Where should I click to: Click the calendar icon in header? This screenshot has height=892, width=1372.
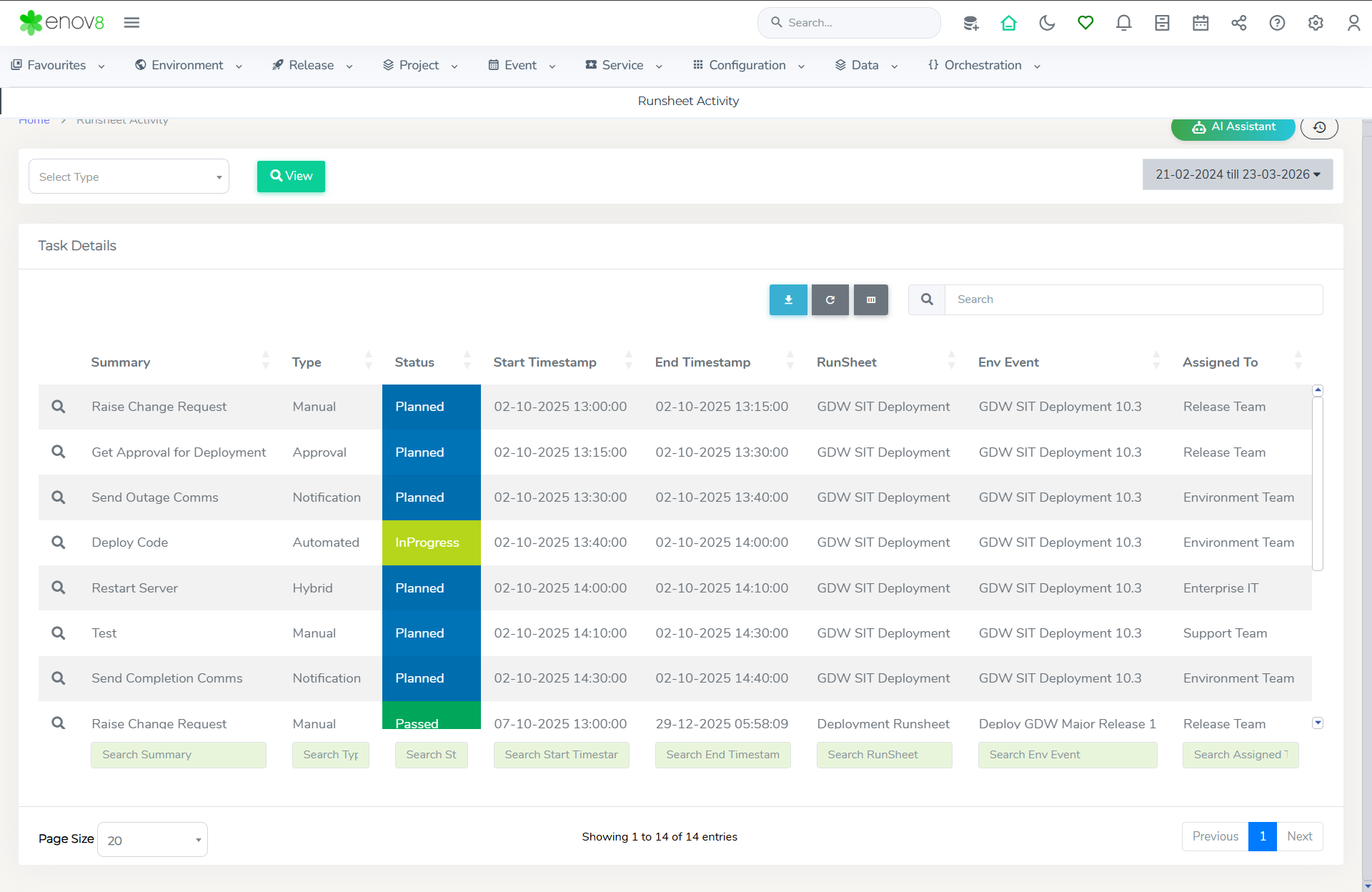(1200, 23)
